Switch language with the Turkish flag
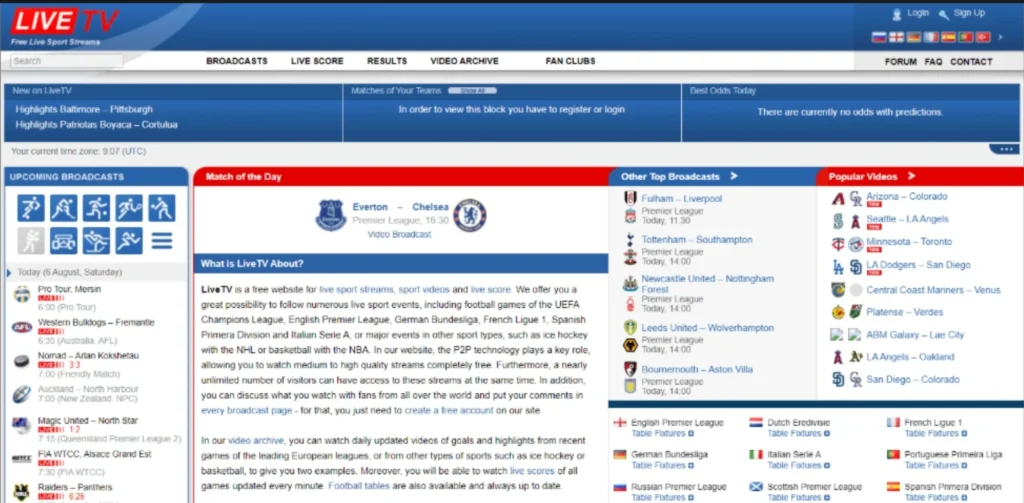This screenshot has height=503, width=1024. coord(983,37)
